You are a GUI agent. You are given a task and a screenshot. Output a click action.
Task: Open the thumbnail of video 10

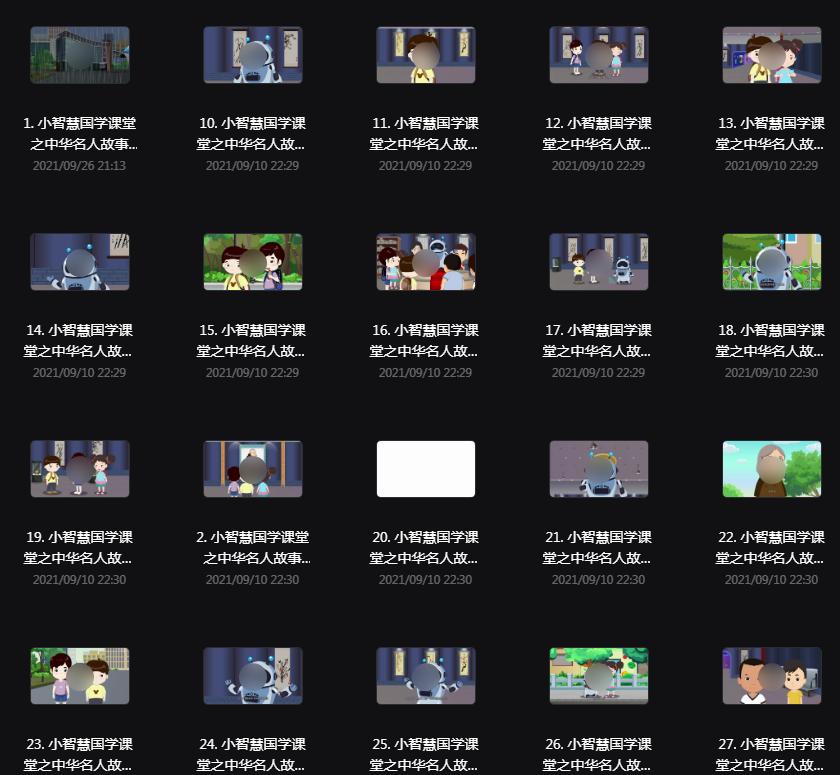click(253, 55)
